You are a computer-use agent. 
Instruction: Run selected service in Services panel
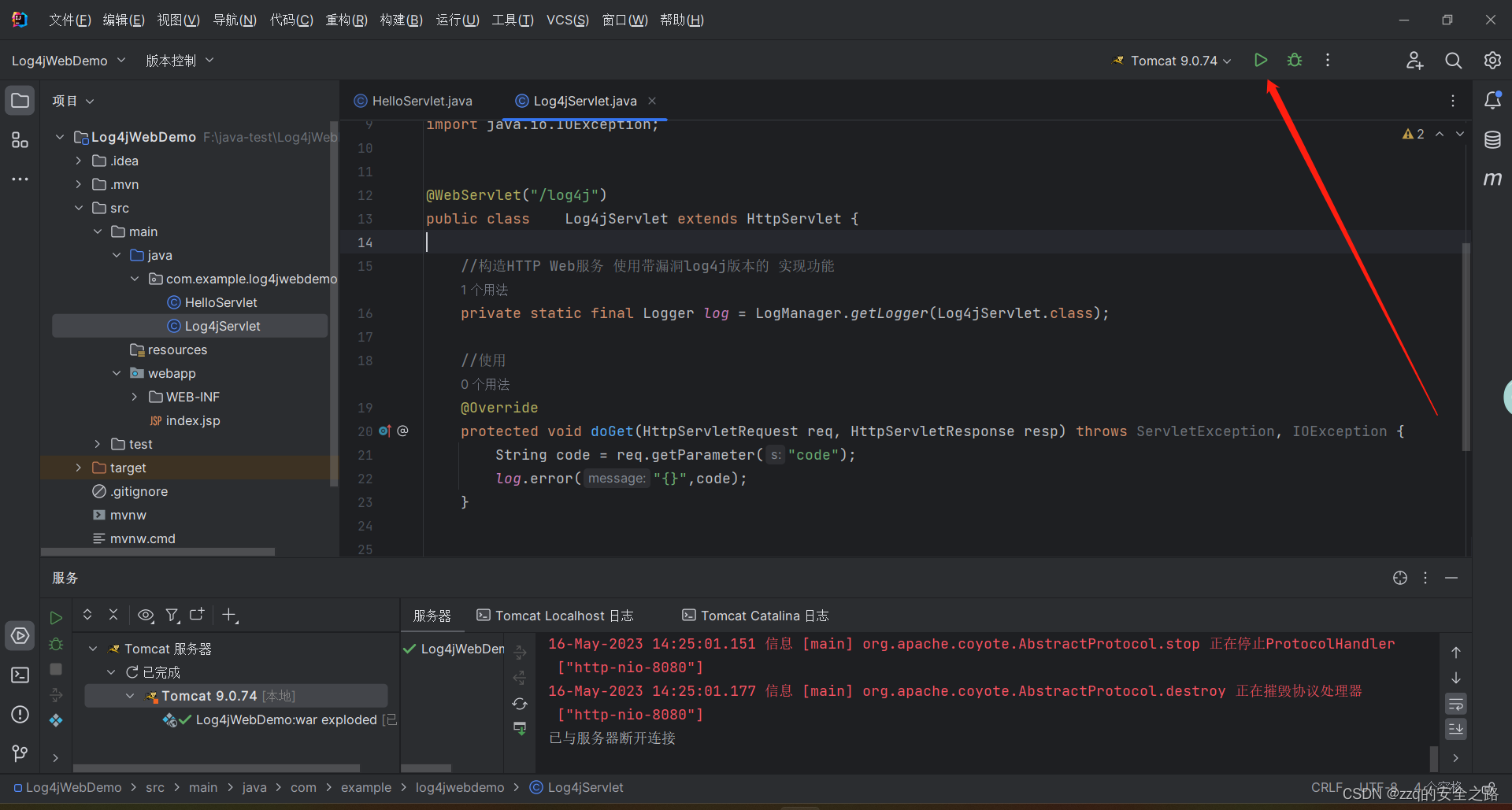tap(56, 618)
